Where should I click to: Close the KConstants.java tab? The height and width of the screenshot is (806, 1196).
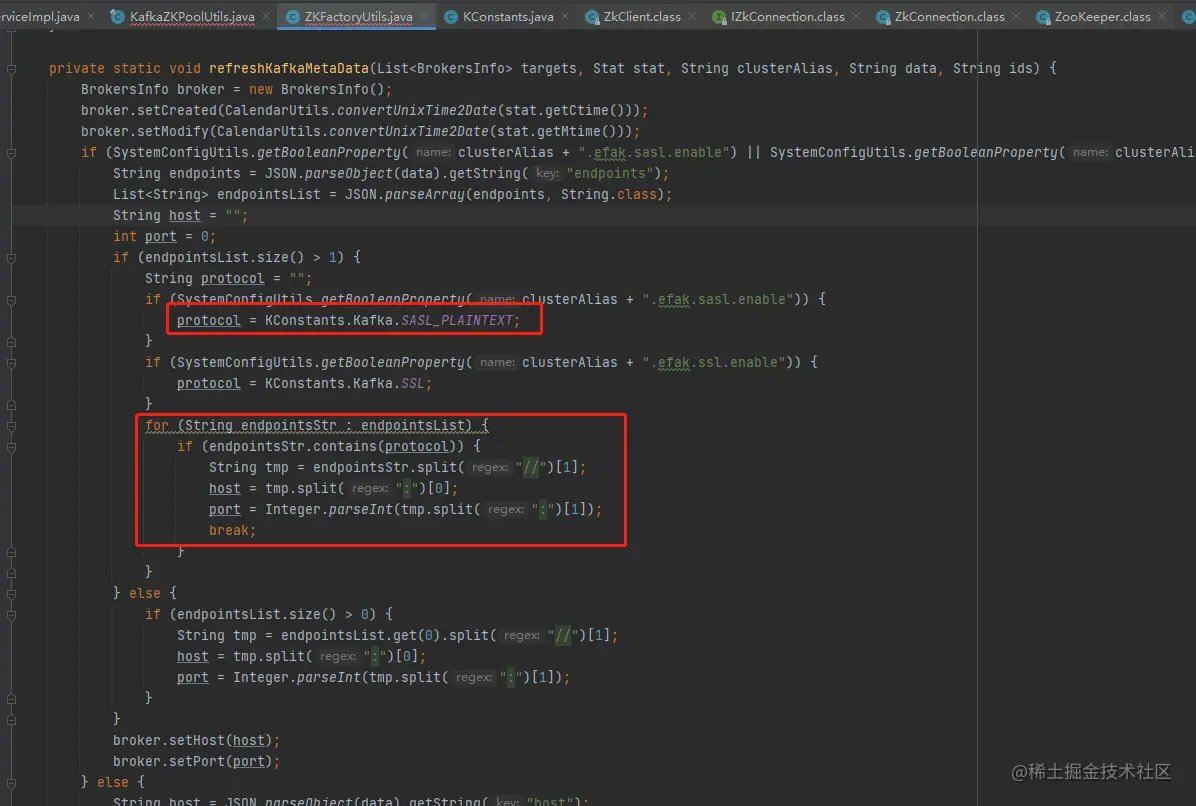pyautogui.click(x=565, y=16)
